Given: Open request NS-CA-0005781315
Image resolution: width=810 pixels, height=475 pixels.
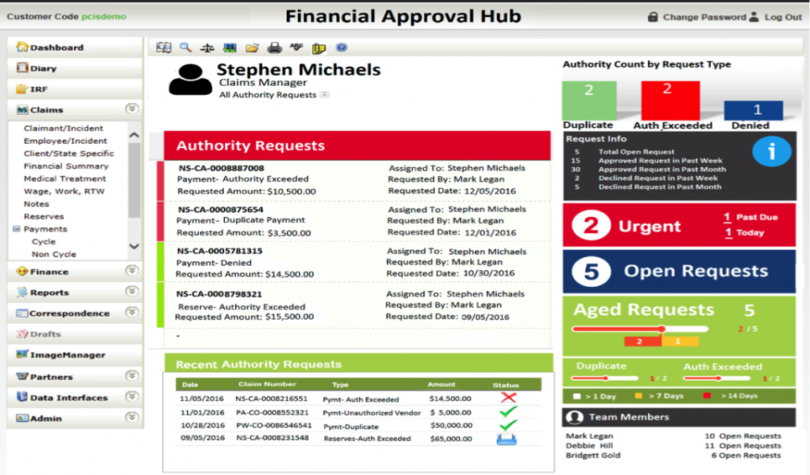Looking at the screenshot, I should coord(220,251).
